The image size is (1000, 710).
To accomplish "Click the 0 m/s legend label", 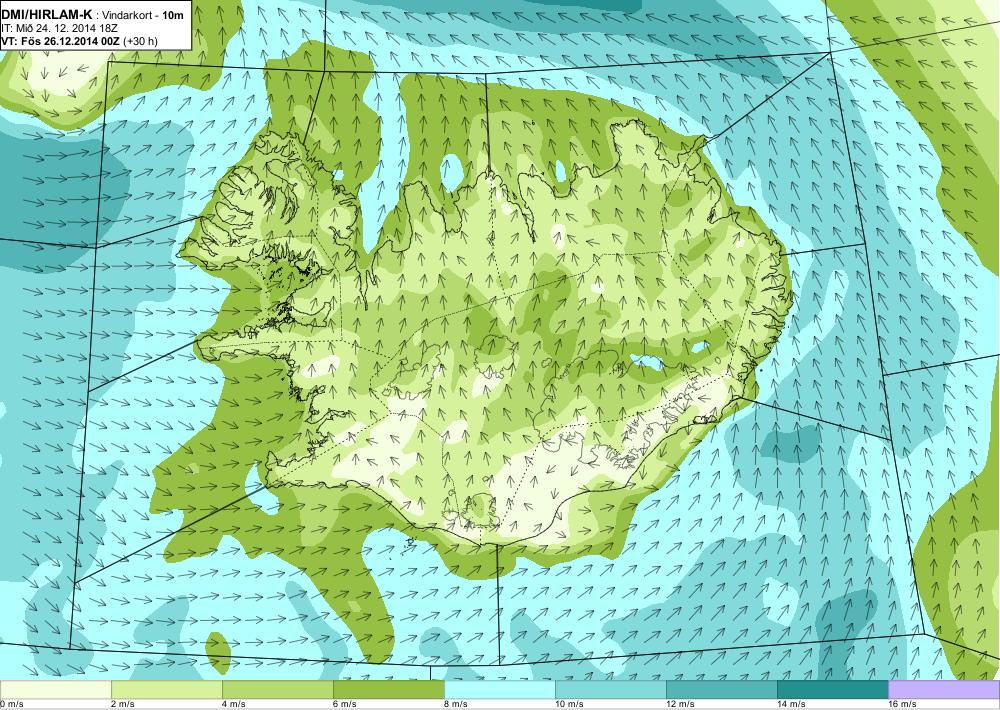I will [11, 704].
